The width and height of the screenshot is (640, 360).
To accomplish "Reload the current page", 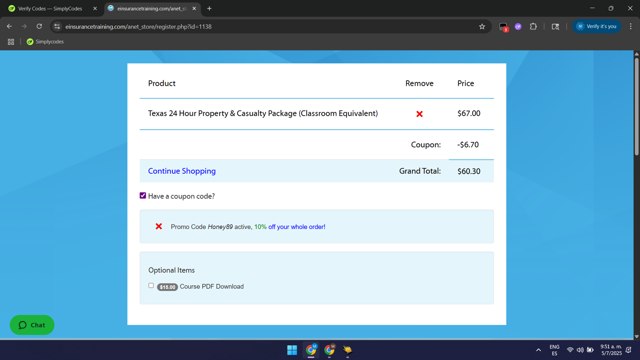I will click(39, 27).
